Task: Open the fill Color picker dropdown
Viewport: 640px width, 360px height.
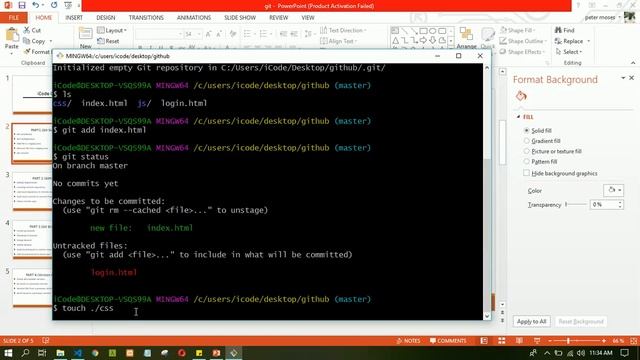Action: tap(613, 190)
